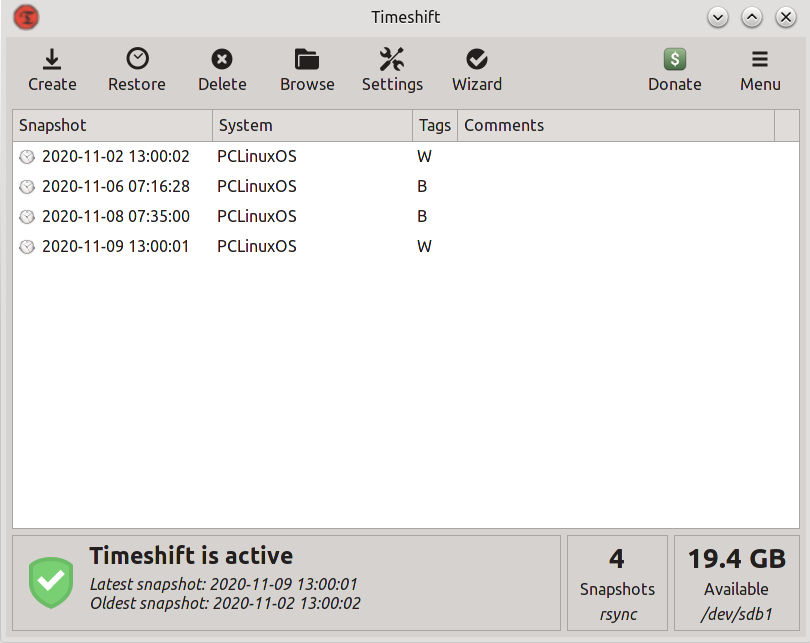Maximize window with the up-chevron button
Viewport: 810px width, 643px height.
752,18
